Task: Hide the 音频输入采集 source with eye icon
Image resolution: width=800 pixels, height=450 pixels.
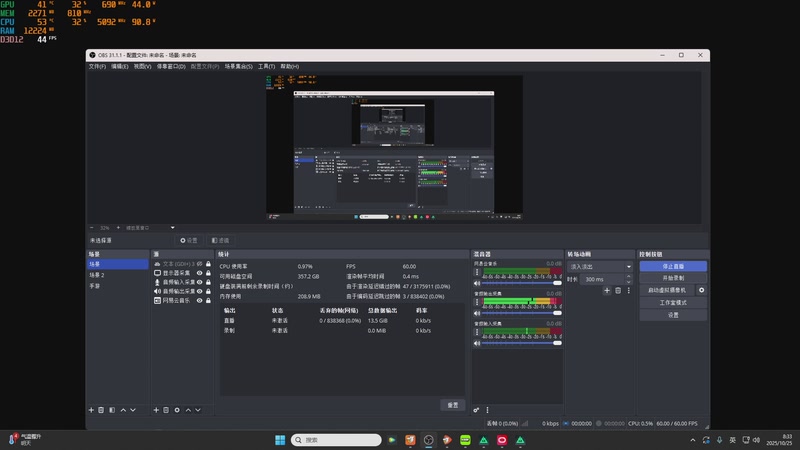Action: click(x=199, y=282)
